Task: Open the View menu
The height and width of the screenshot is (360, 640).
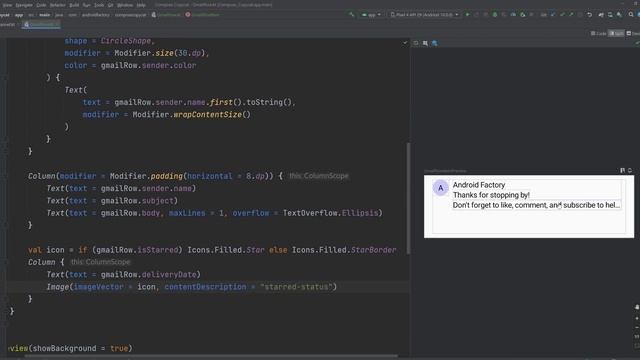Action: click(7, 5)
